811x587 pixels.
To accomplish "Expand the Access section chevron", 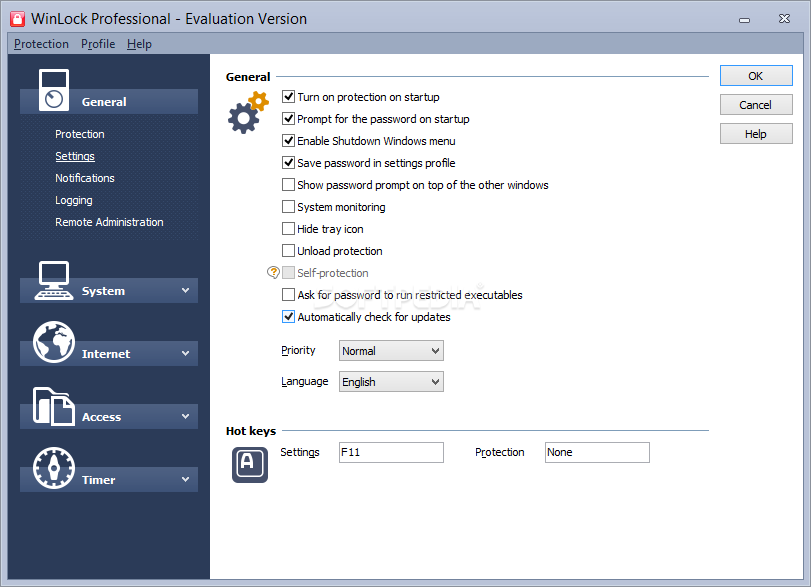I will point(185,416).
